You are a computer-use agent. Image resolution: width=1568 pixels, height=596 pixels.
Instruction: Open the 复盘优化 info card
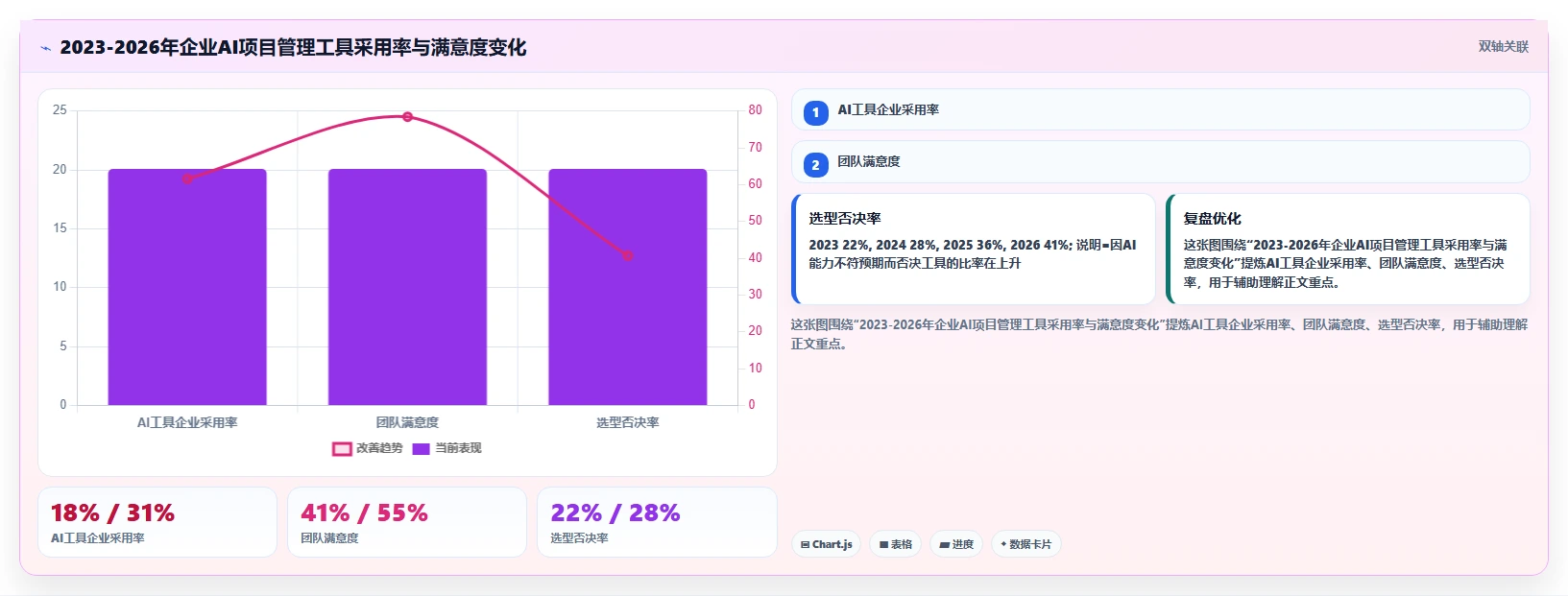[x=1348, y=250]
